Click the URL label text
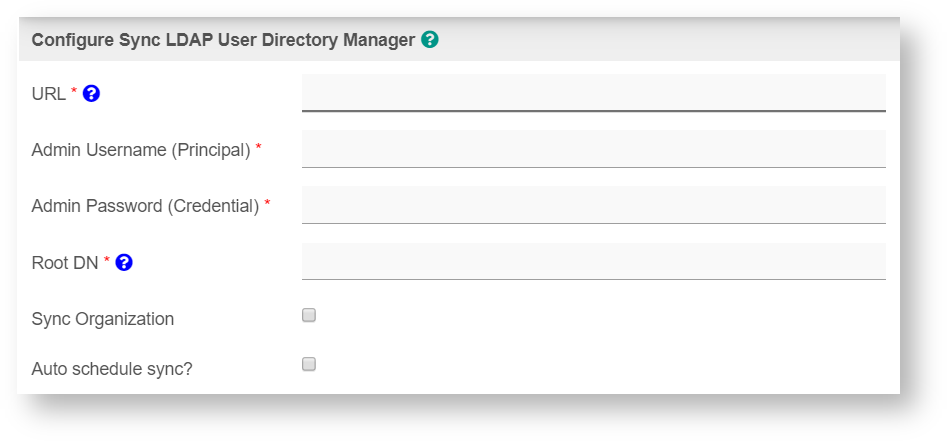 tap(48, 94)
